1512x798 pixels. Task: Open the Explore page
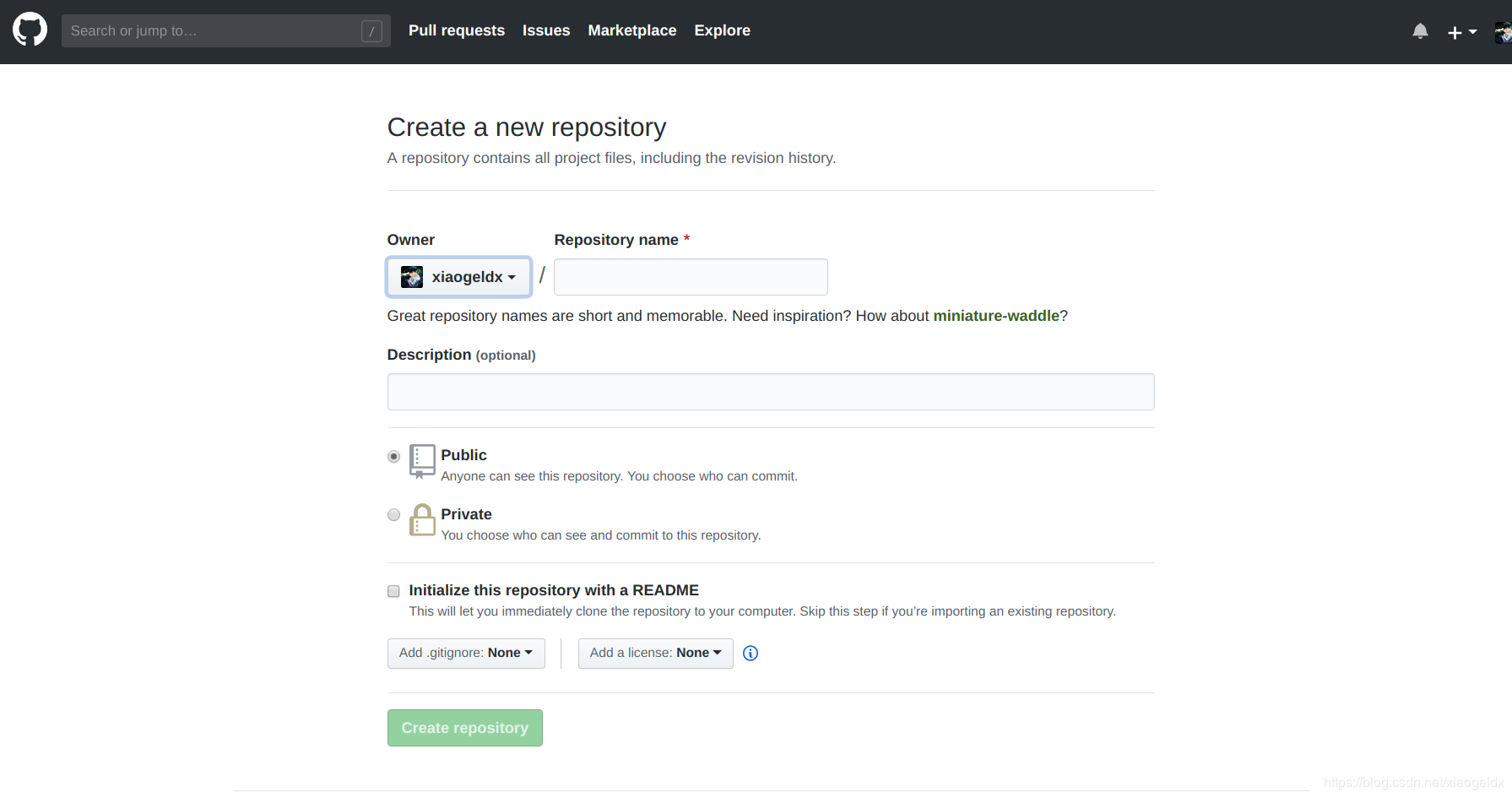(723, 30)
